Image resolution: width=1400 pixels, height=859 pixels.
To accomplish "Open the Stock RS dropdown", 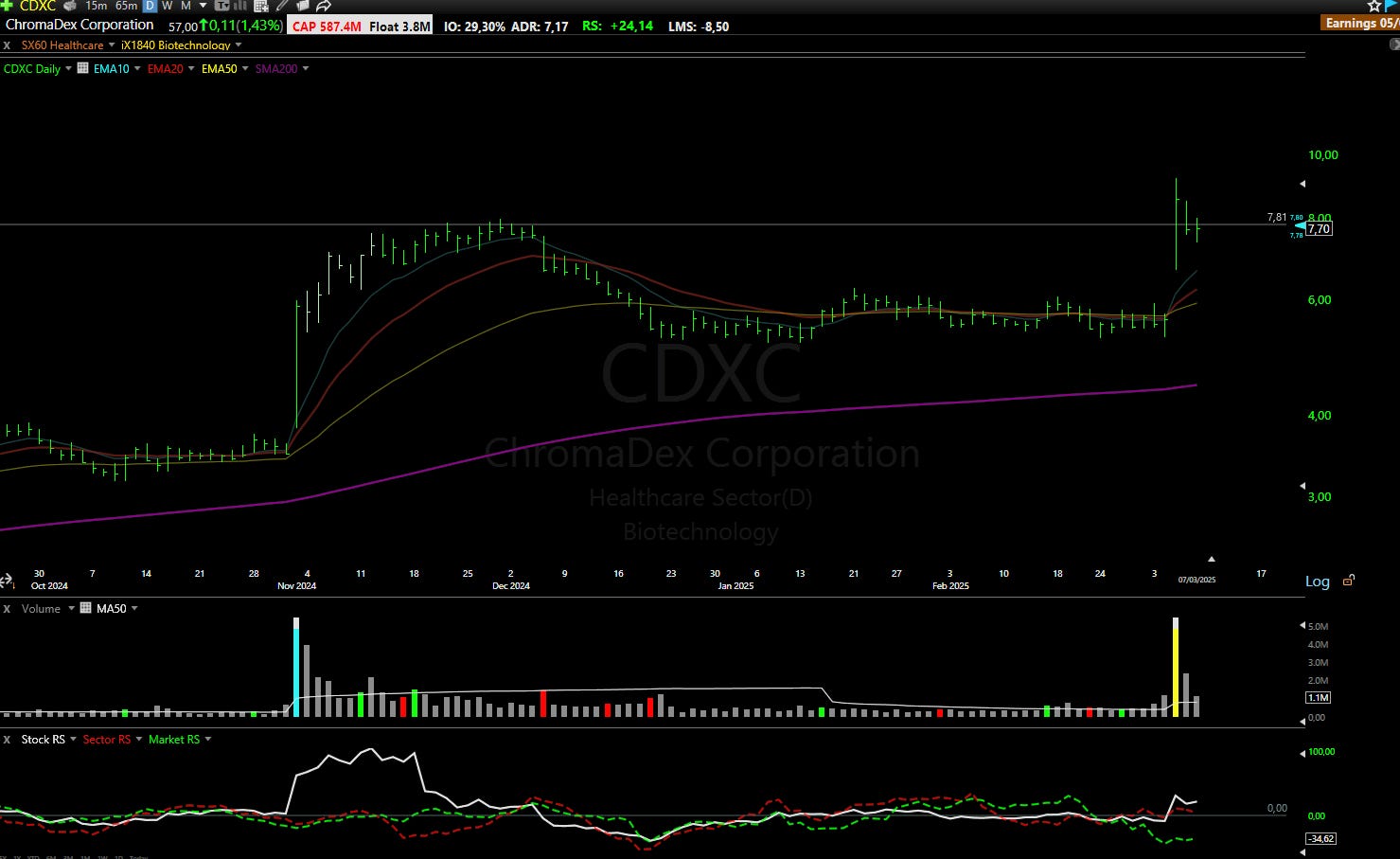I will click(x=73, y=739).
